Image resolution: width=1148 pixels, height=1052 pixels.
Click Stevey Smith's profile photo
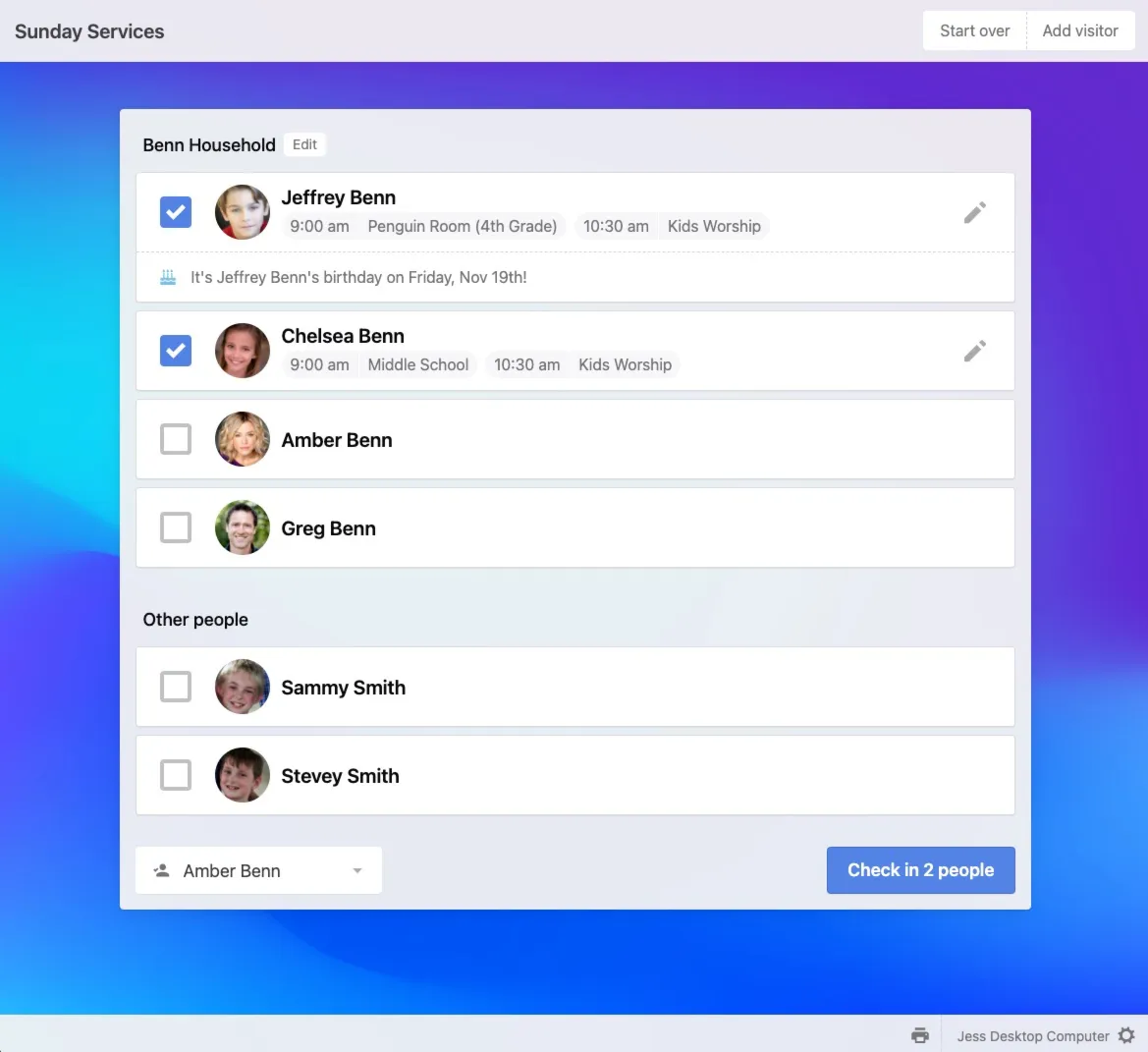click(x=243, y=775)
